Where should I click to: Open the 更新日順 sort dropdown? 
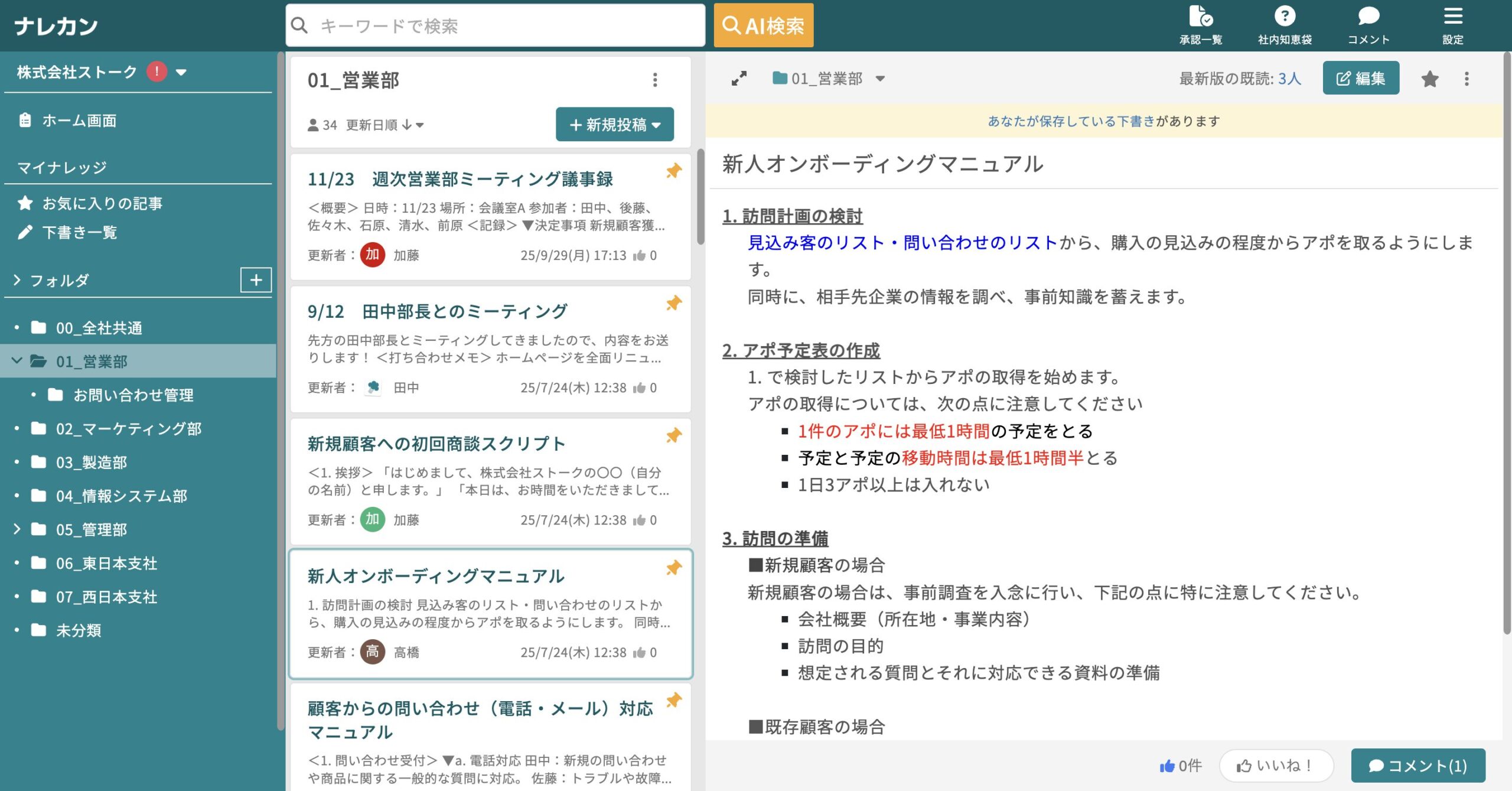coord(384,125)
